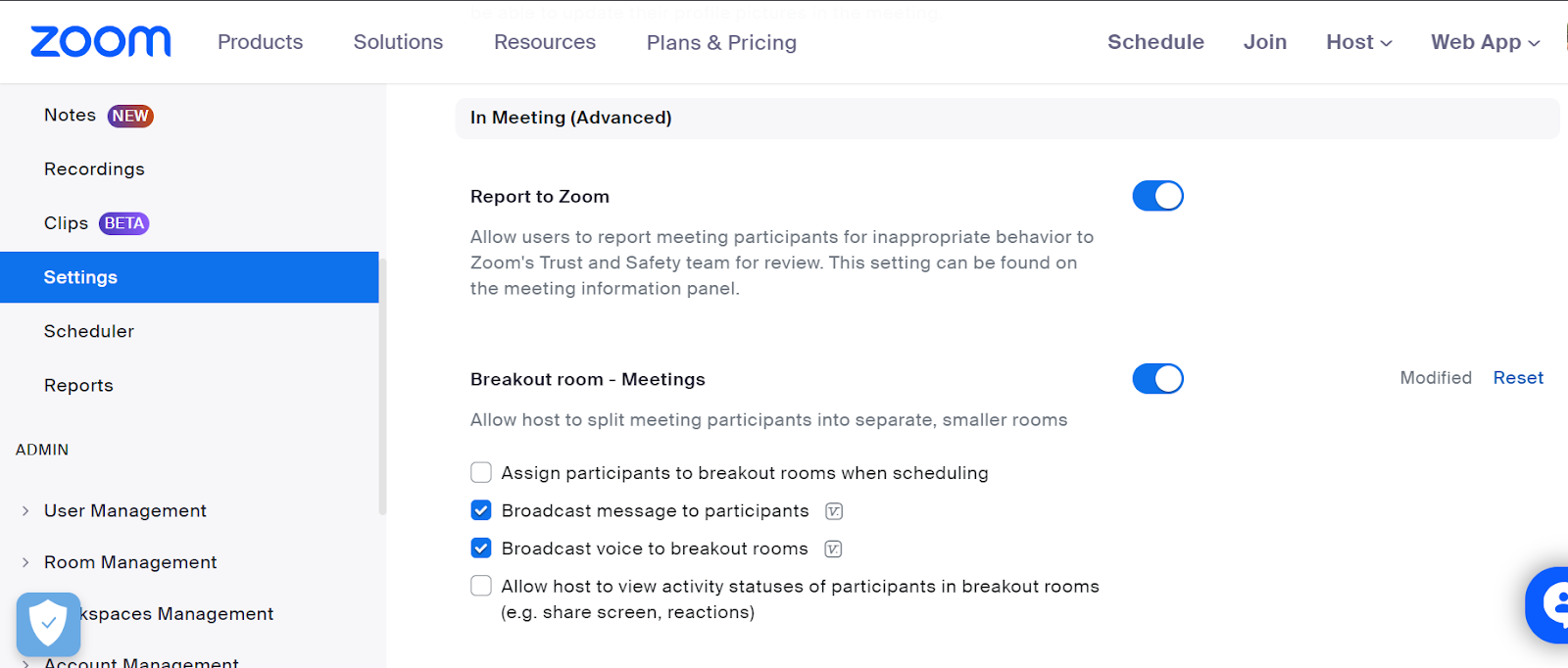
Task: Click the blue shield security badge
Action: coord(48,624)
